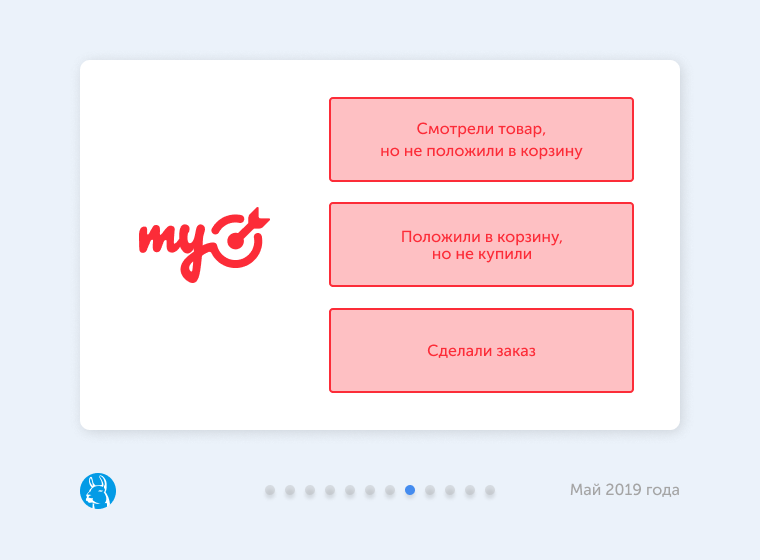This screenshot has height=560, width=760.
Task: Navigate to the fifth slide dot
Action: coord(350,490)
